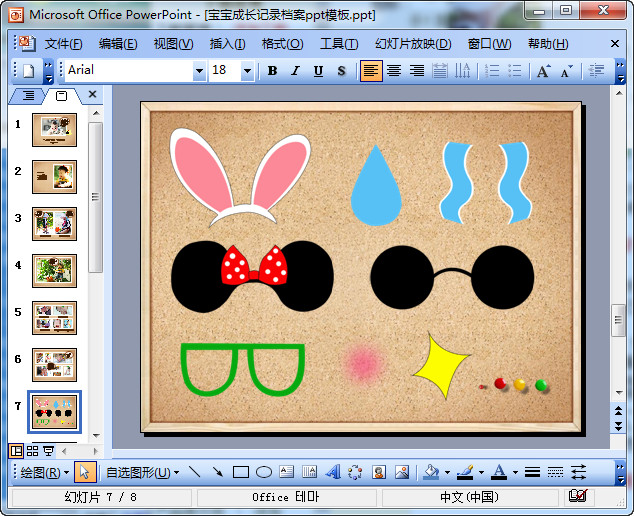This screenshot has height=516, width=634.
Task: Open the 插入(I) menu
Action: [227, 44]
